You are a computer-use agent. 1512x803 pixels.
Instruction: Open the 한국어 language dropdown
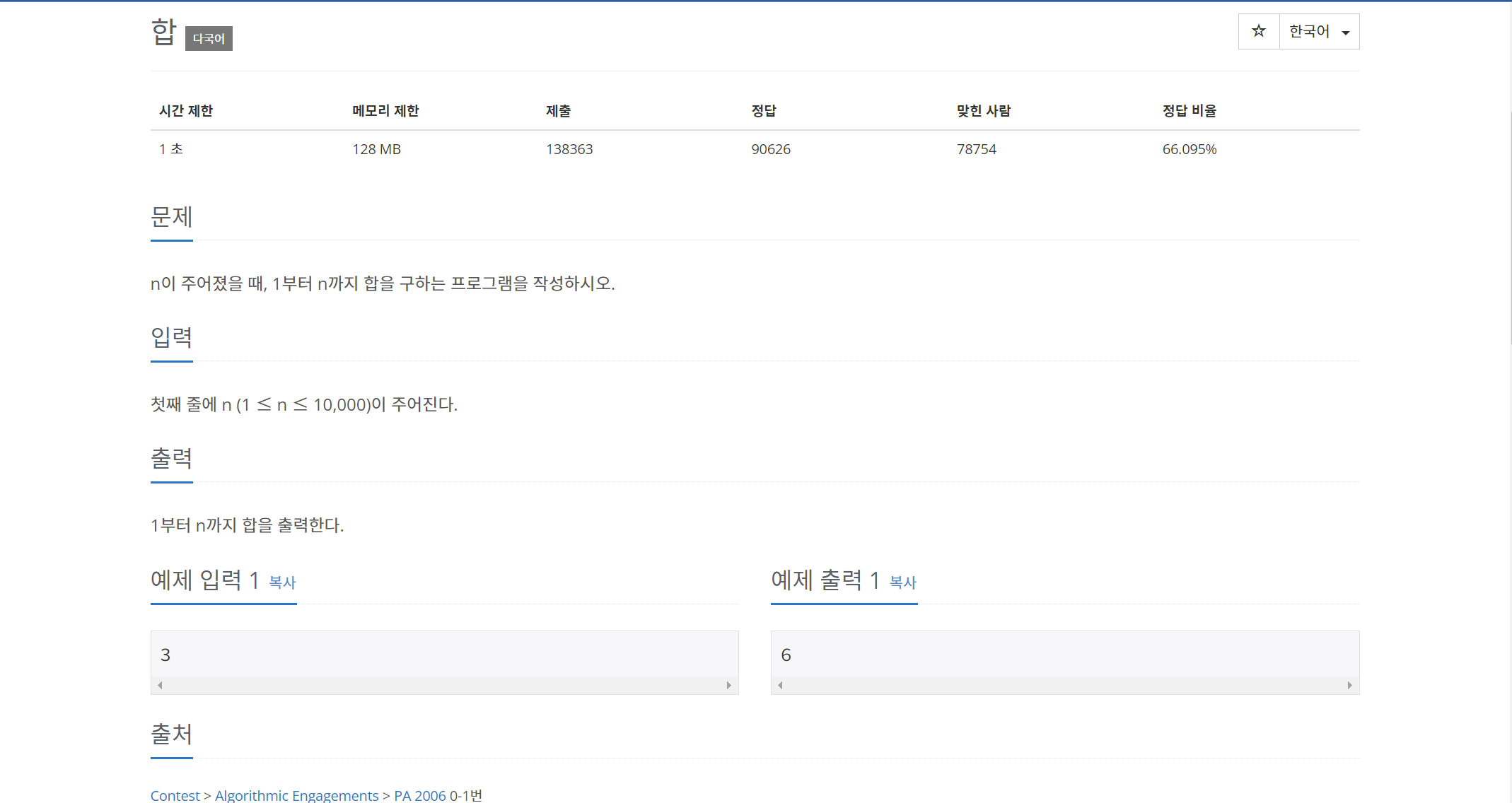pyautogui.click(x=1319, y=31)
